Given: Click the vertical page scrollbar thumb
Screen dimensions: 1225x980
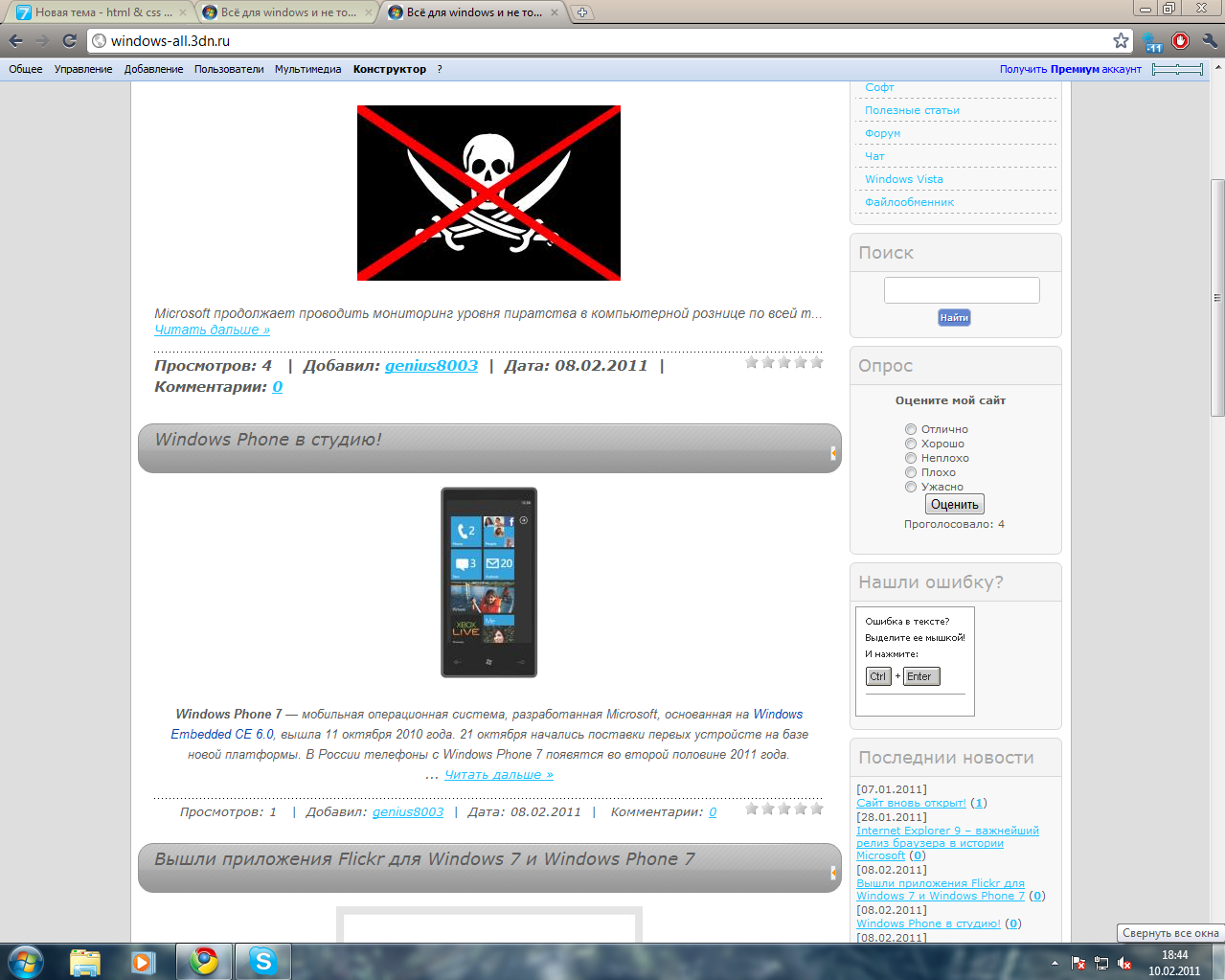Looking at the screenshot, I should point(1217,297).
